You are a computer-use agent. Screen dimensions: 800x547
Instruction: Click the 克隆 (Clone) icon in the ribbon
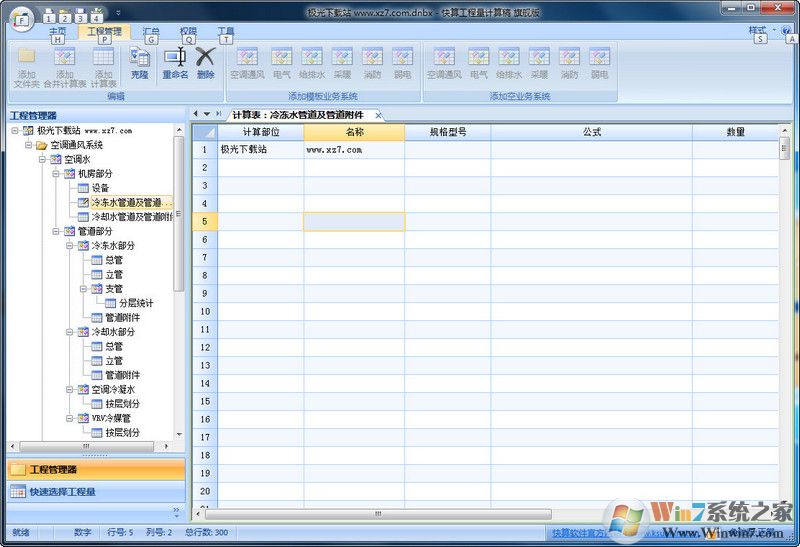139,62
